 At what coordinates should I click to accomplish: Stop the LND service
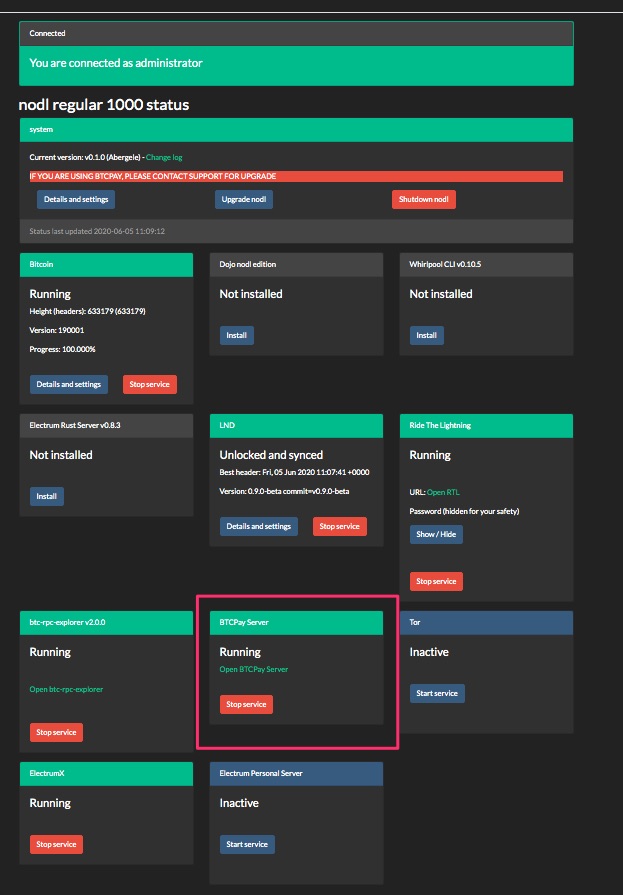(340, 526)
